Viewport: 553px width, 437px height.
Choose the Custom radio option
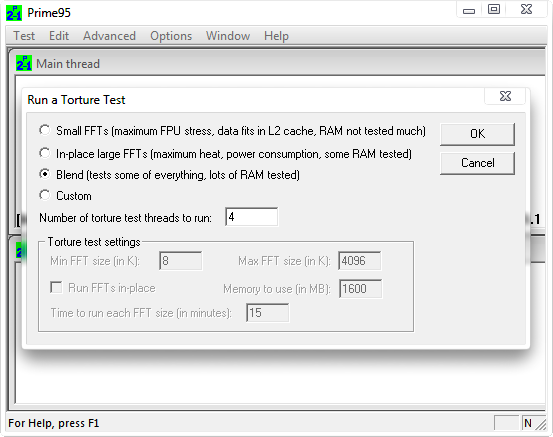tap(44, 195)
